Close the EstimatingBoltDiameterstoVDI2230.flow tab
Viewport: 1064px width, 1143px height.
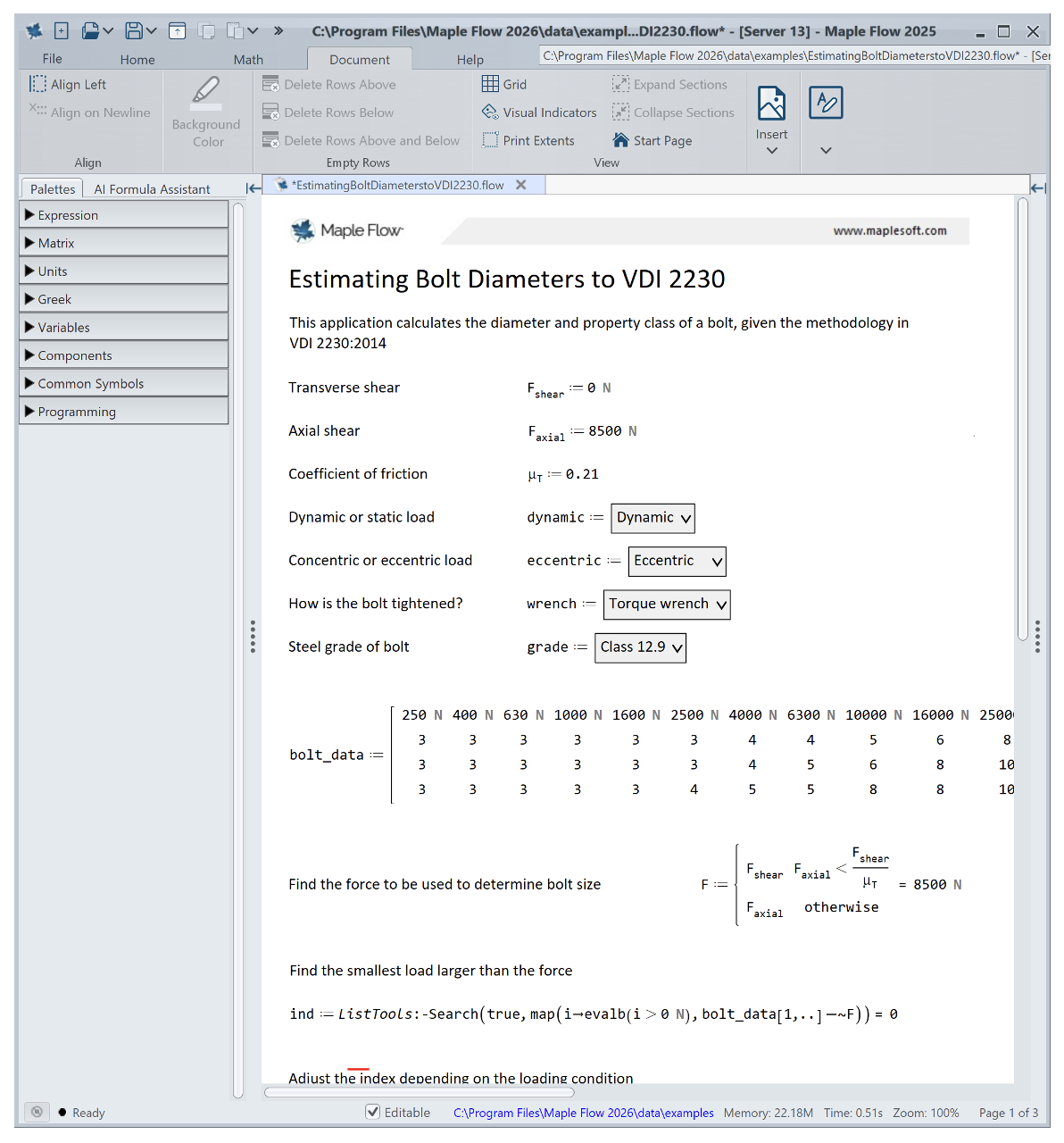click(521, 185)
